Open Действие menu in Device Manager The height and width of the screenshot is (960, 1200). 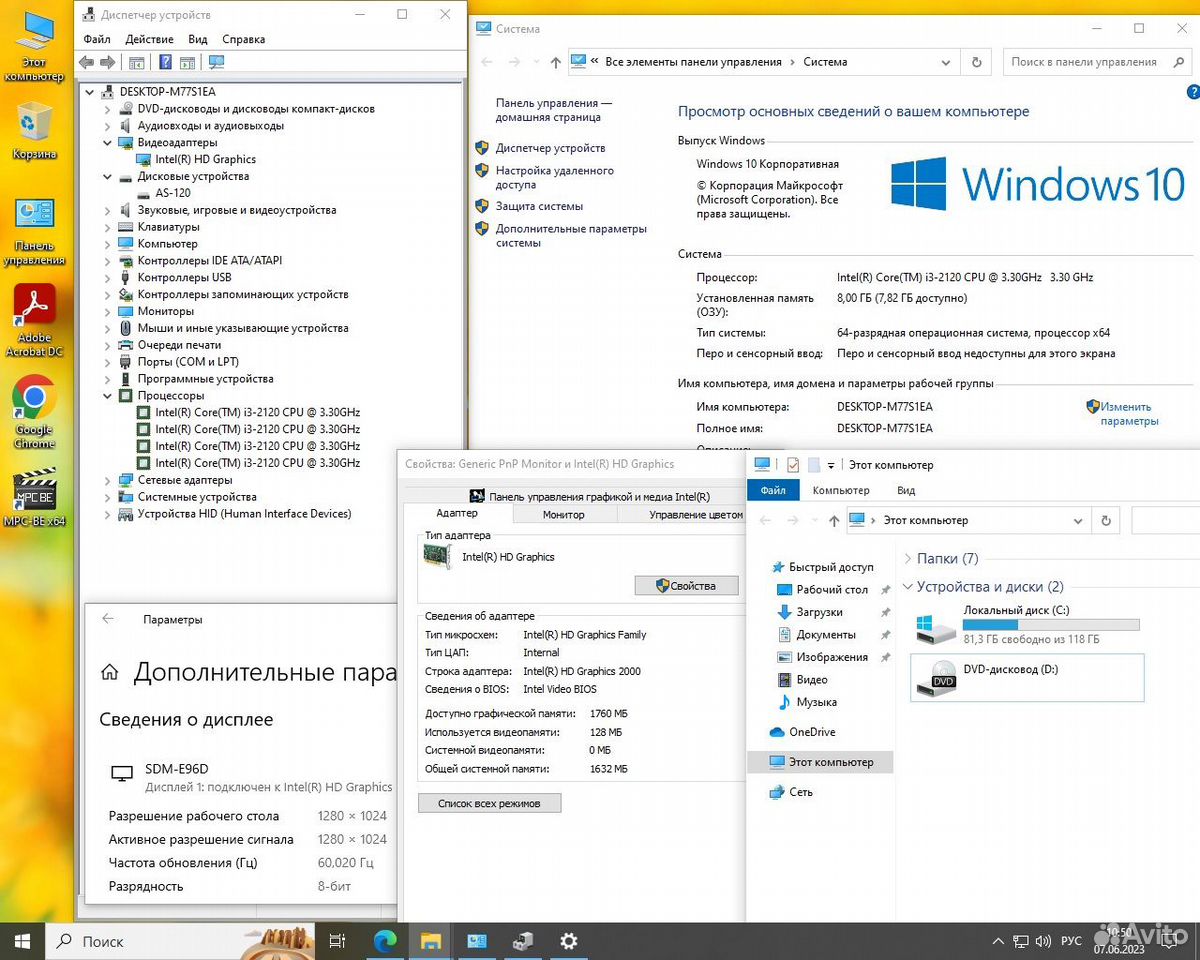pyautogui.click(x=150, y=39)
